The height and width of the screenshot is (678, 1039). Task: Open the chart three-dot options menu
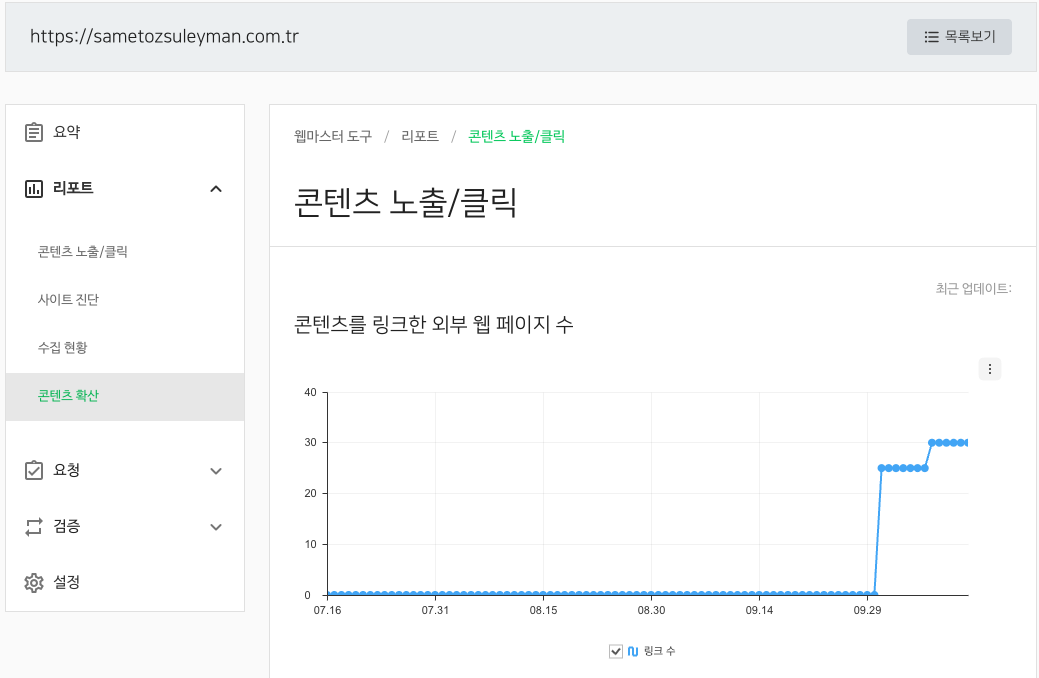click(x=990, y=369)
